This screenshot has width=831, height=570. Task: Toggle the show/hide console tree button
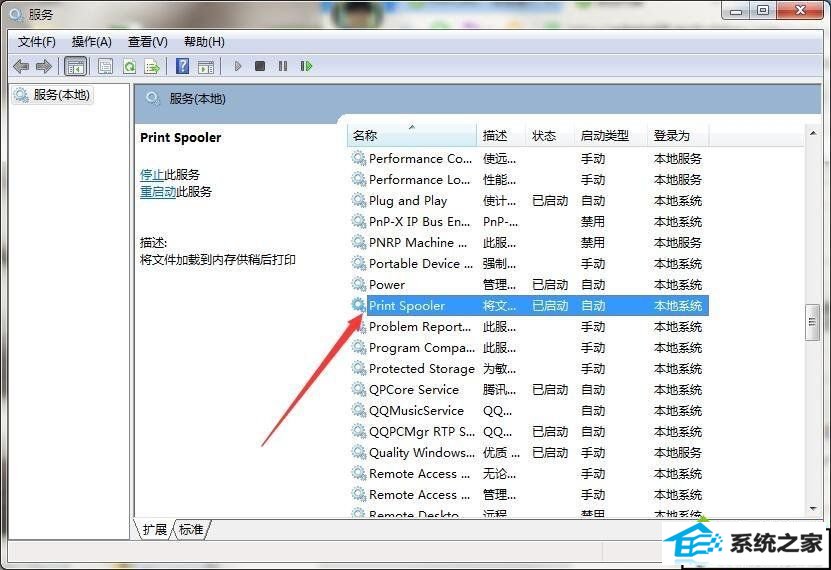point(75,66)
